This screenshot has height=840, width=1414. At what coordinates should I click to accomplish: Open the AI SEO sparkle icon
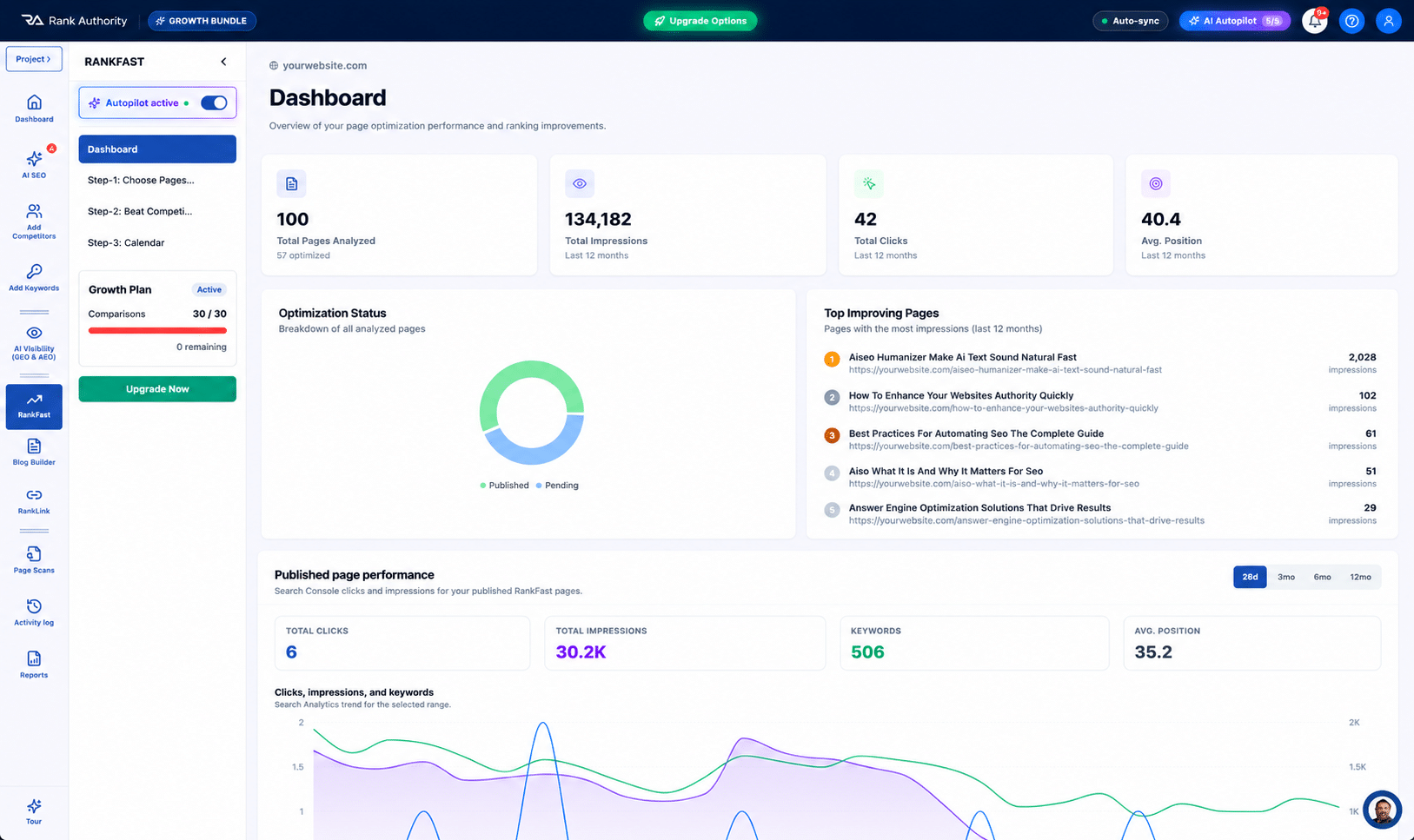click(34, 158)
